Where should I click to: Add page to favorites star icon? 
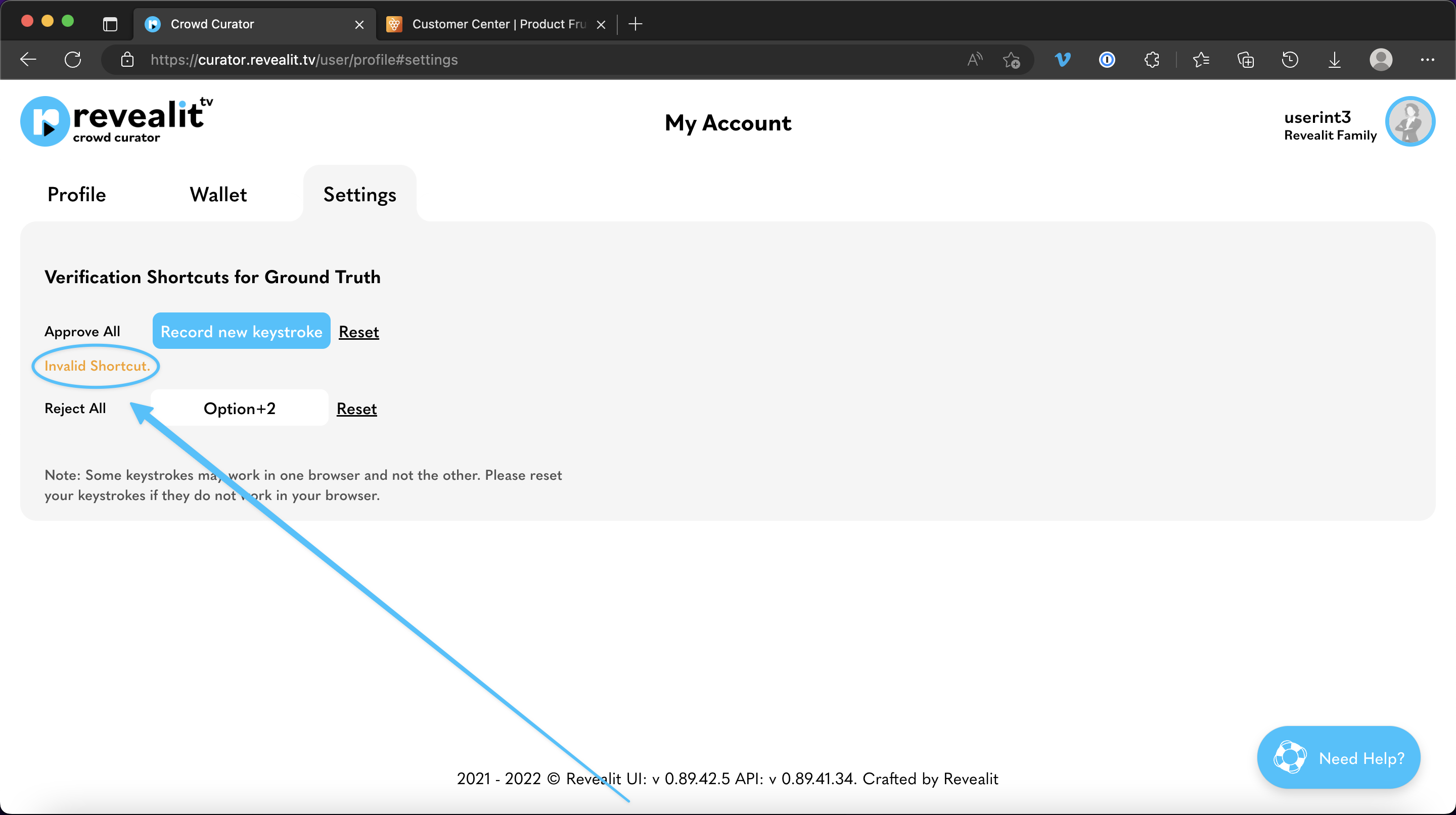tap(1011, 59)
